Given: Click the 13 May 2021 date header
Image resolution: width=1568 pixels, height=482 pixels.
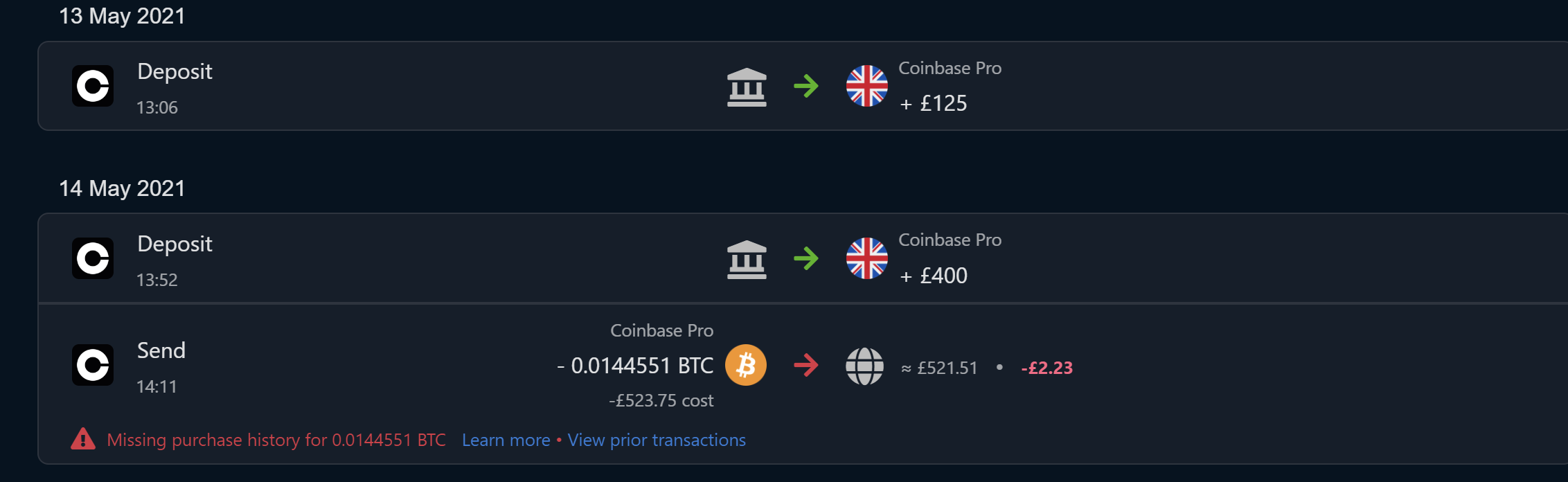Looking at the screenshot, I should click(x=122, y=15).
